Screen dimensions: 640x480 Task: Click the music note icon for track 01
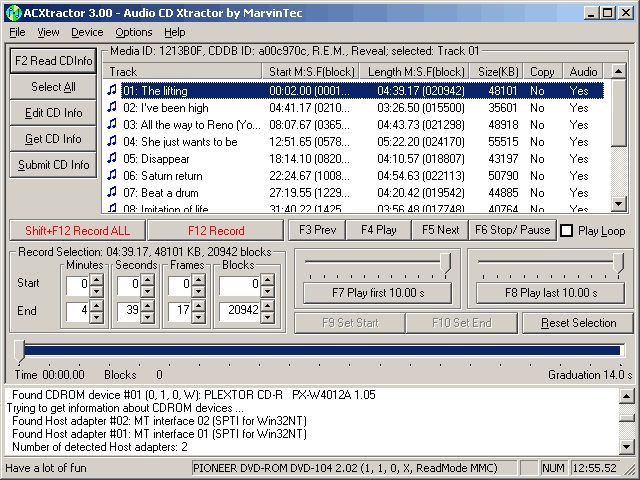point(112,90)
